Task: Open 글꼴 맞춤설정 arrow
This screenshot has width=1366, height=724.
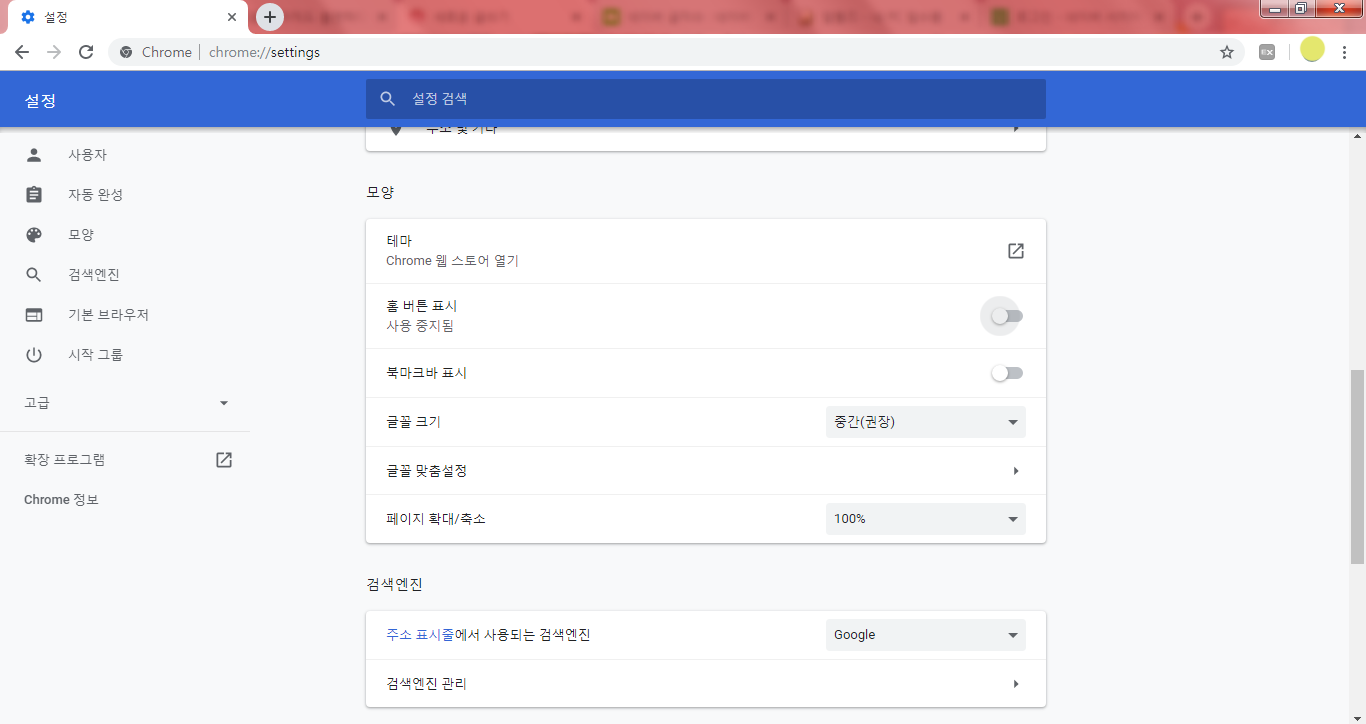Action: (1016, 471)
